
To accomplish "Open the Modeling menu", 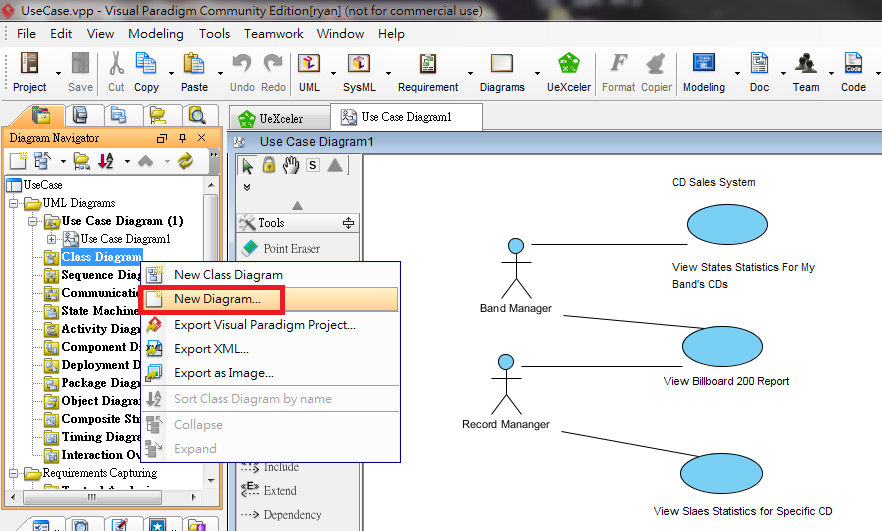I will (156, 34).
